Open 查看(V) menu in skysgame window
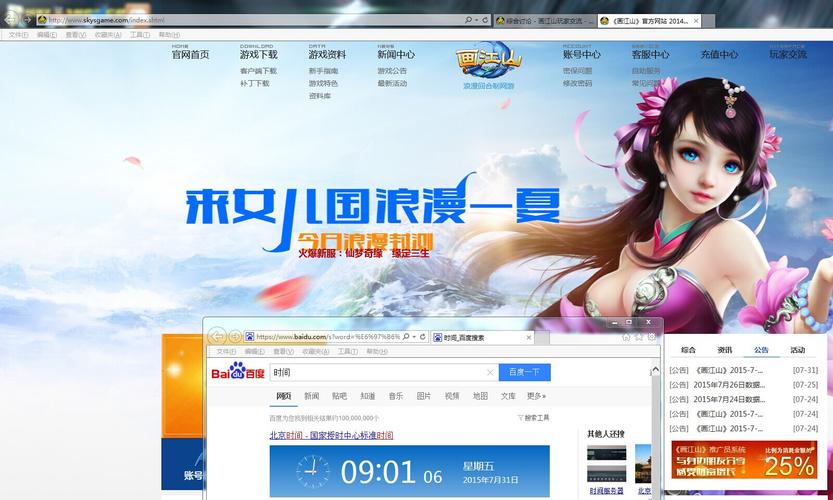The height and width of the screenshot is (500, 833). (75, 35)
